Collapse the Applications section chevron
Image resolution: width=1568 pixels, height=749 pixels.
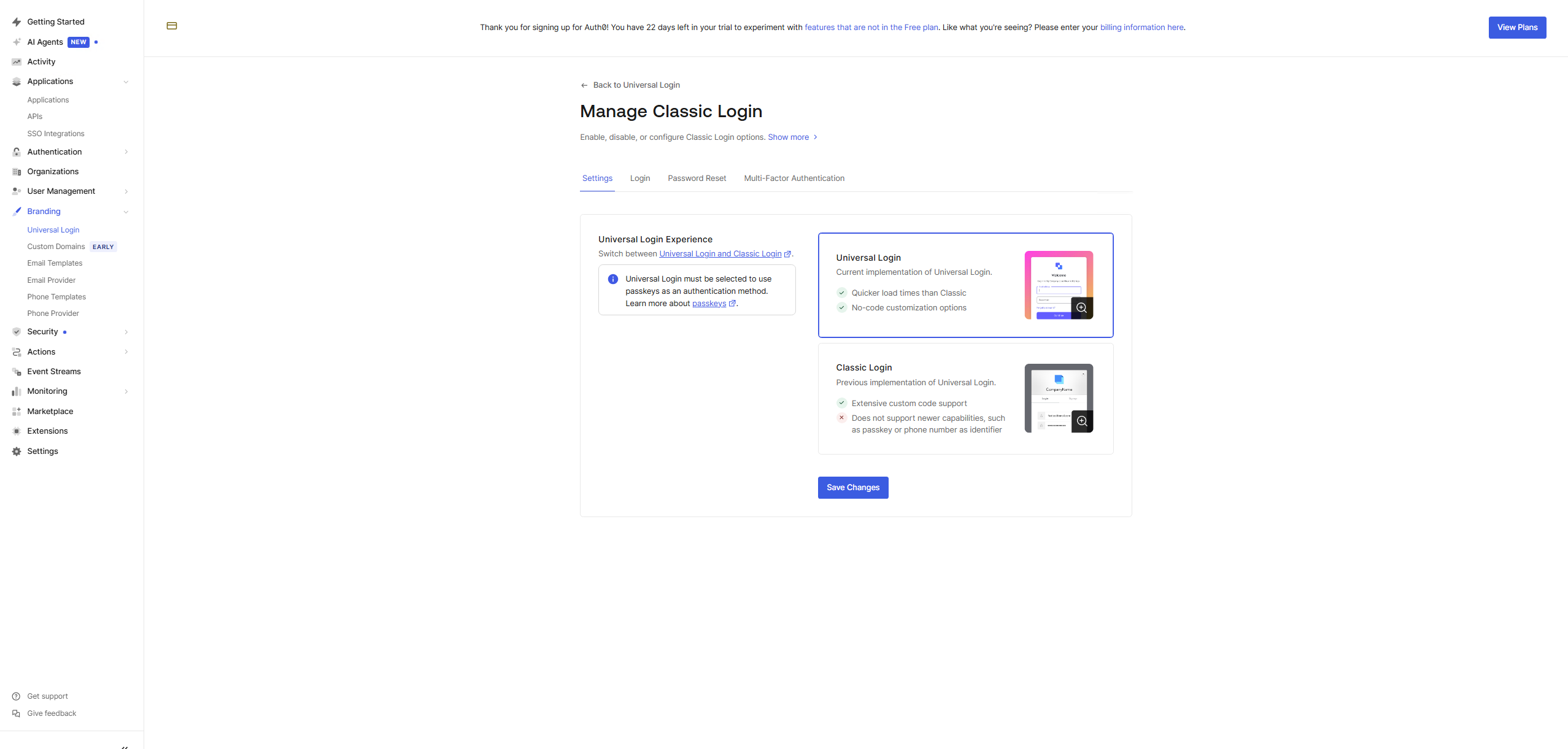click(x=126, y=82)
